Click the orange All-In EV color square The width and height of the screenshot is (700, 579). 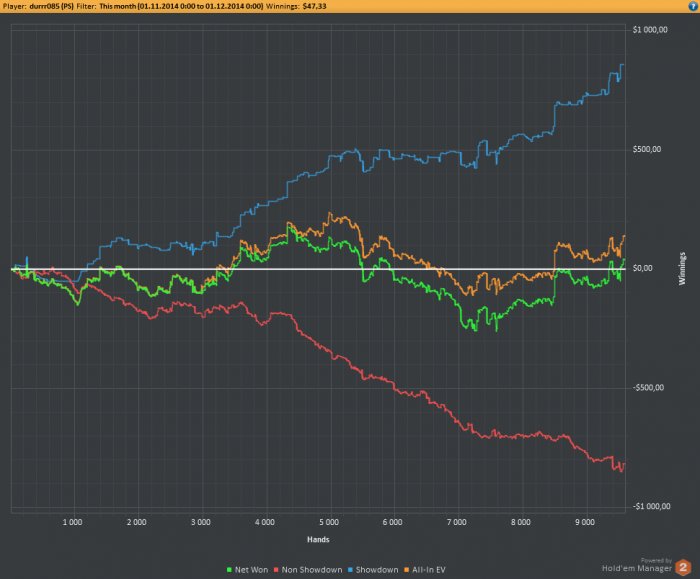(x=407, y=570)
